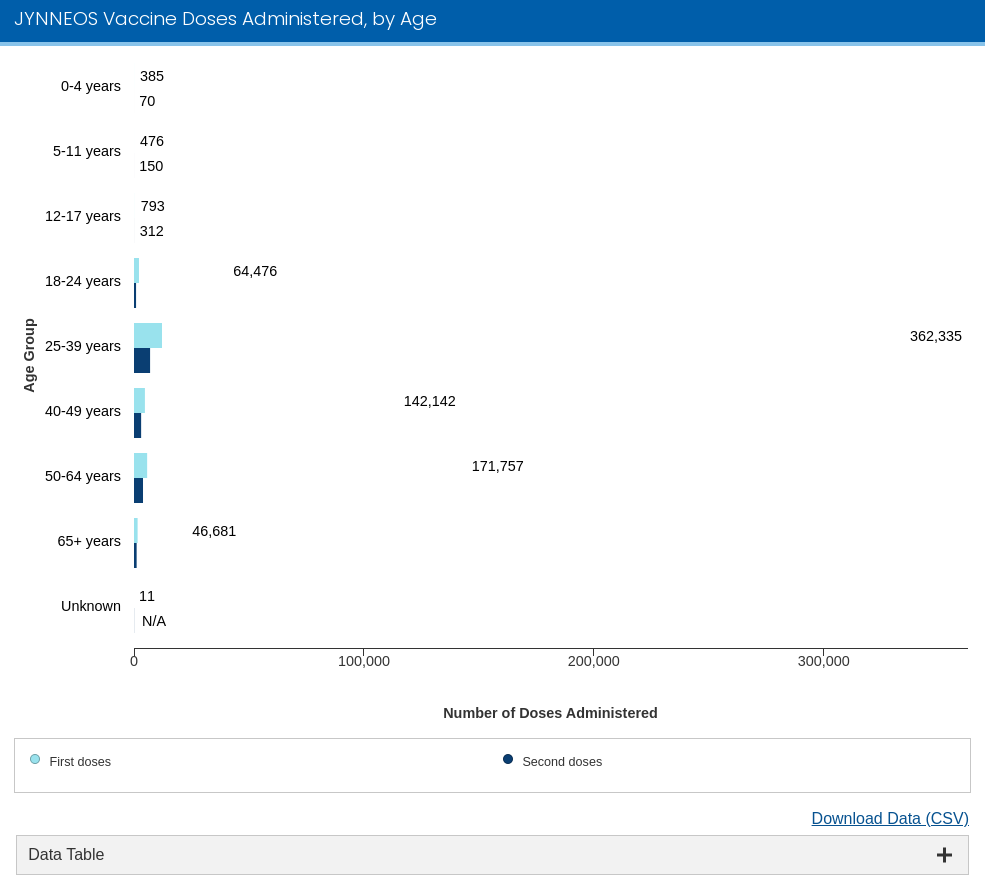Click the 362,335 data label
Screen dimensions: 985x883
[x=935, y=336]
